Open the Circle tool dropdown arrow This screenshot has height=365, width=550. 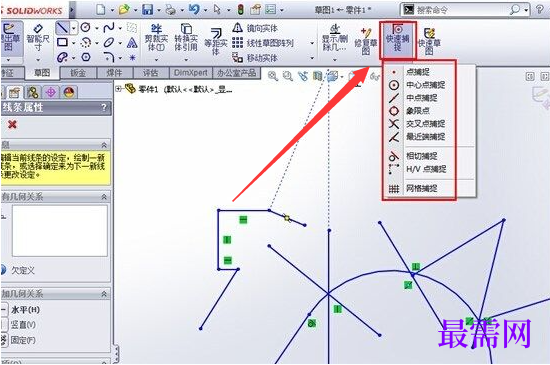96,28
